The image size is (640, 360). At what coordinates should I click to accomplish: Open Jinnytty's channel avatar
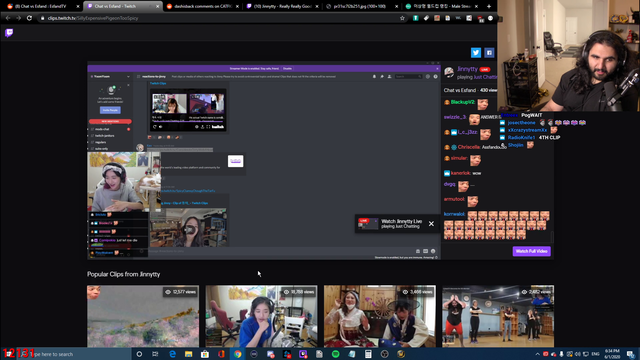449,72
